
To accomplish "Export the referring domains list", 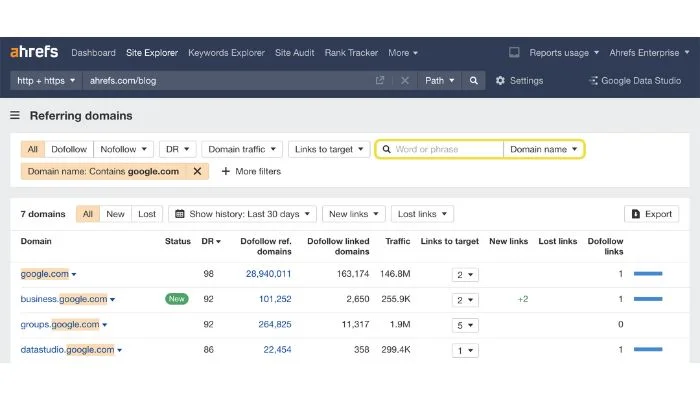I will pyautogui.click(x=652, y=214).
